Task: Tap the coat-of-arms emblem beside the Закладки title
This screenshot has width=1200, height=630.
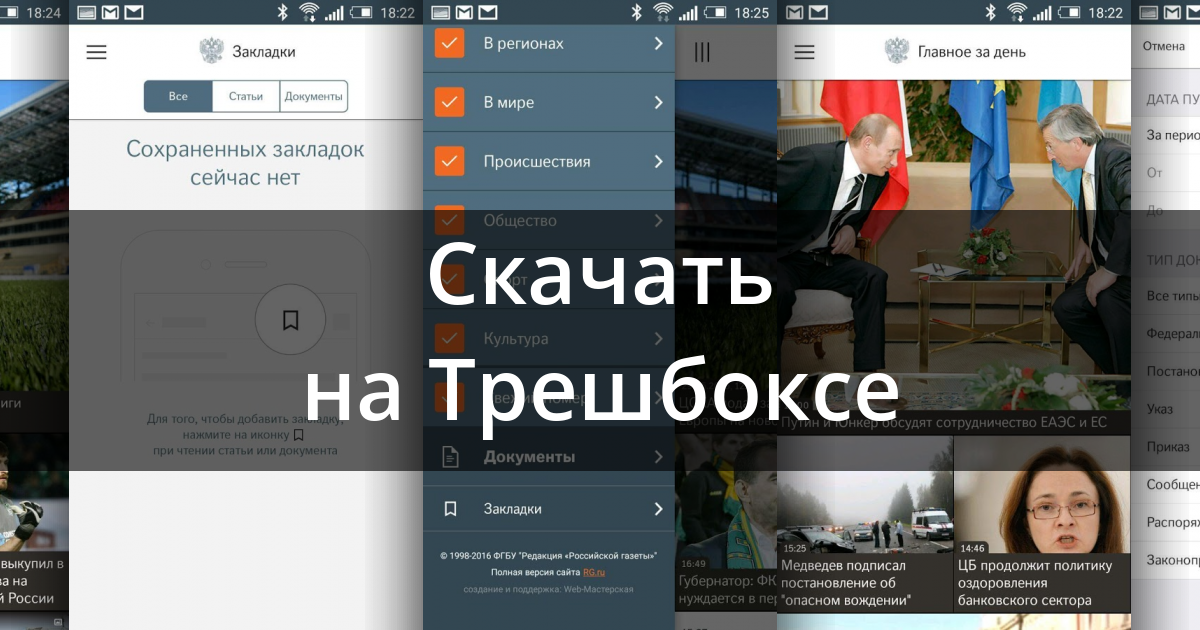Action: point(211,51)
